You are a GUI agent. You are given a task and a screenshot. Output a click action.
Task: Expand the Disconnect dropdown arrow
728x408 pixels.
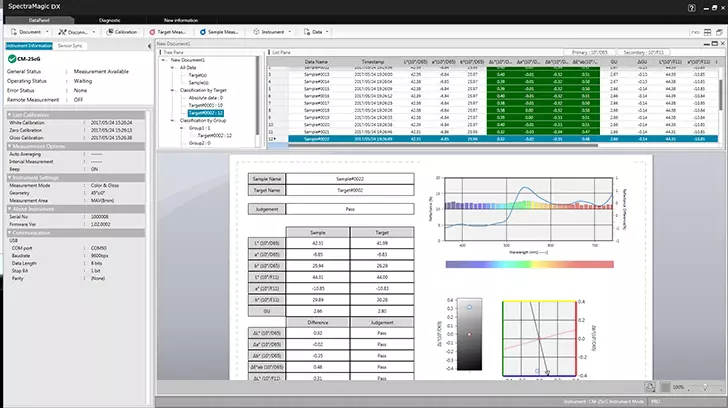click(x=94, y=32)
